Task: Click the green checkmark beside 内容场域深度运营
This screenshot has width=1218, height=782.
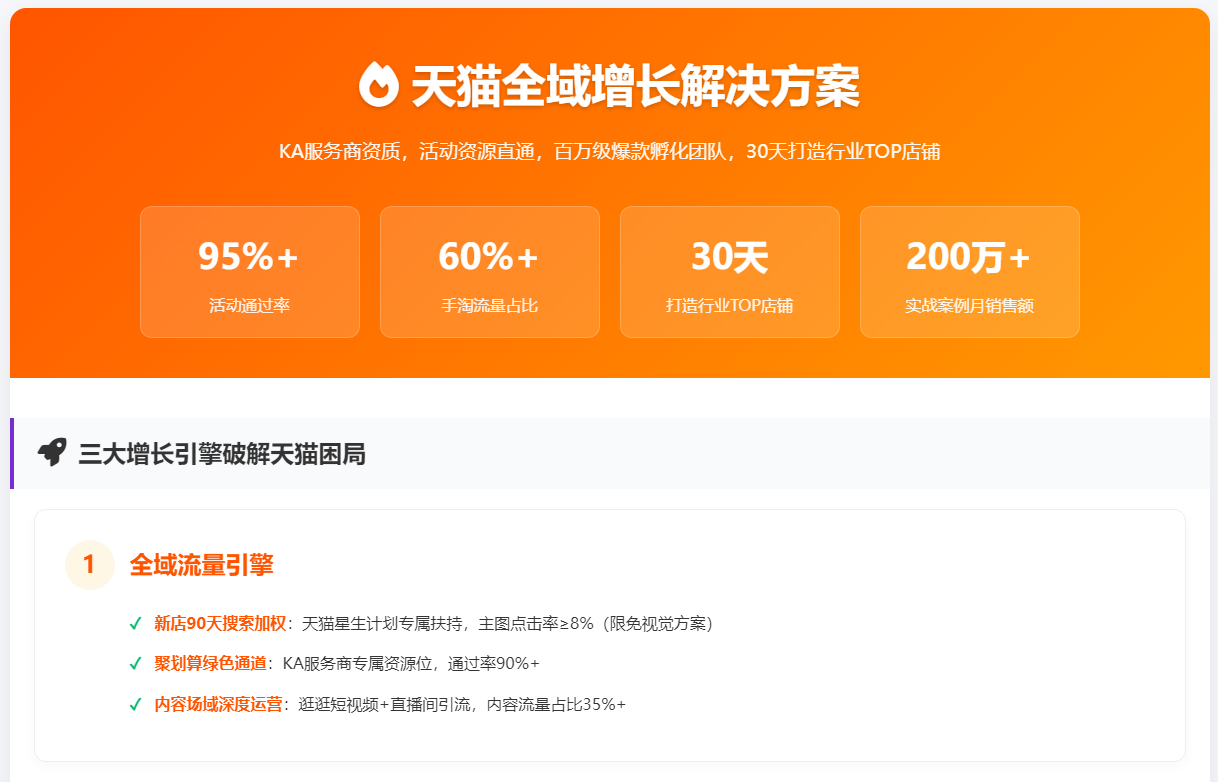Action: pyautogui.click(x=135, y=704)
